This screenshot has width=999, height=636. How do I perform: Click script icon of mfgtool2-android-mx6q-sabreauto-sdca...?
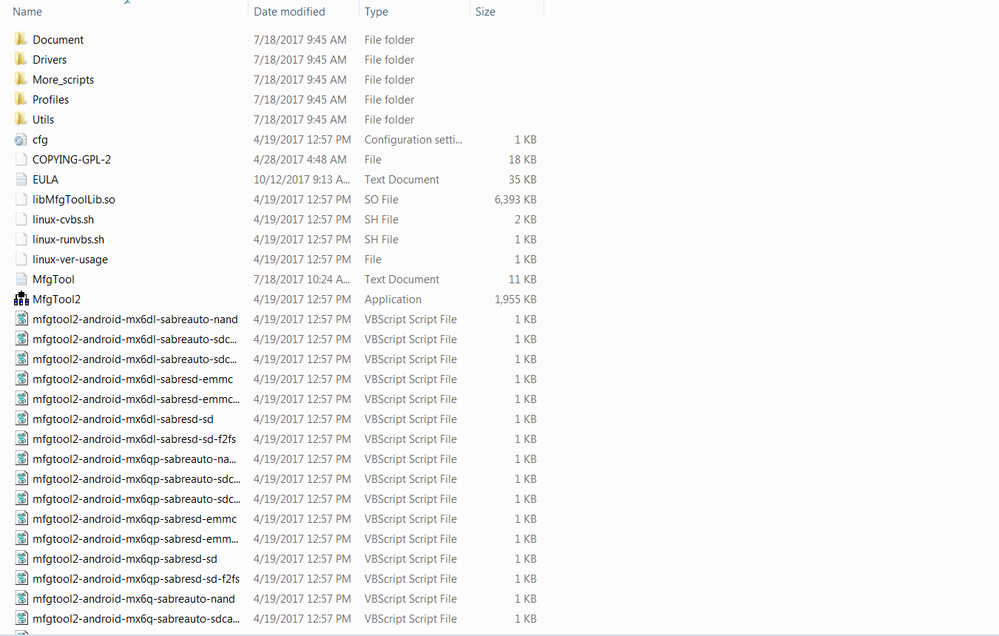click(x=22, y=619)
